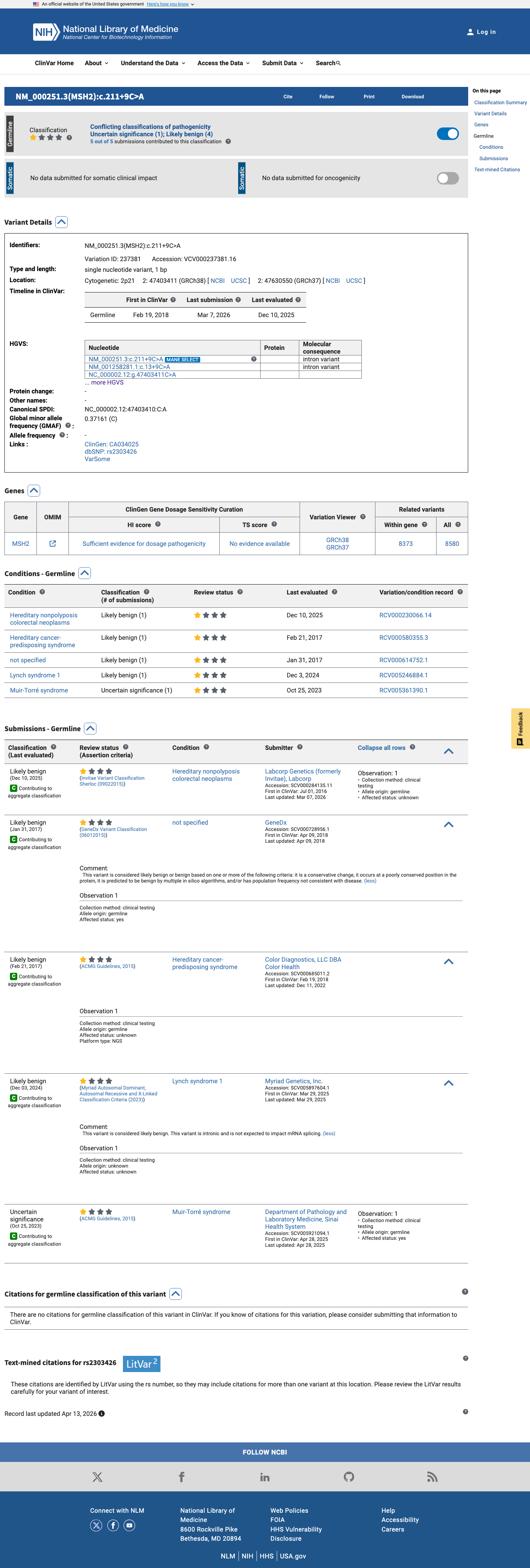This screenshot has width=530, height=1568.
Task: Click the Muir-Torré syndrome condition in Conditions table
Action: point(39,690)
